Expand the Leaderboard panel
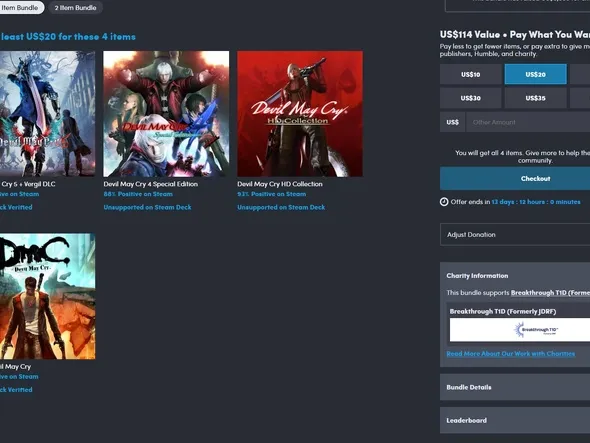Image resolution: width=590 pixels, height=443 pixels. click(515, 420)
